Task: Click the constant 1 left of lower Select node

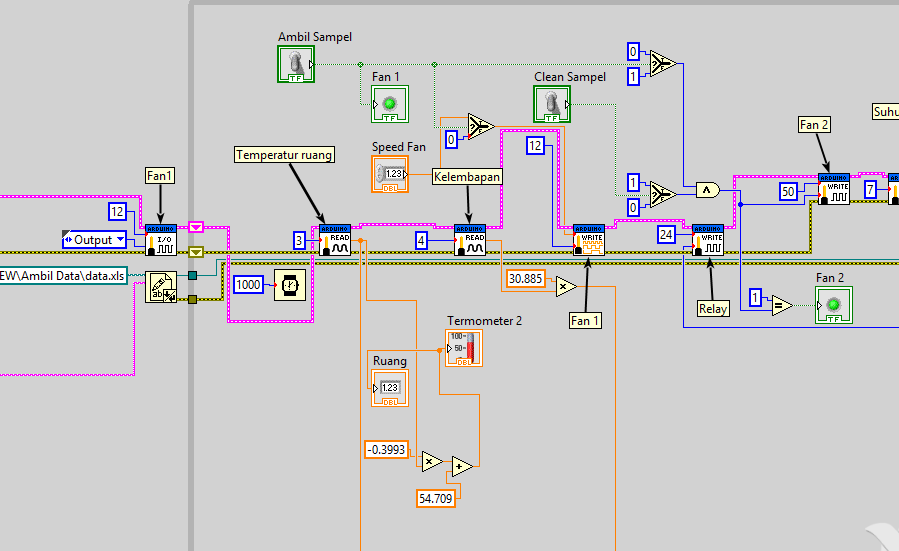Action: coord(633,183)
